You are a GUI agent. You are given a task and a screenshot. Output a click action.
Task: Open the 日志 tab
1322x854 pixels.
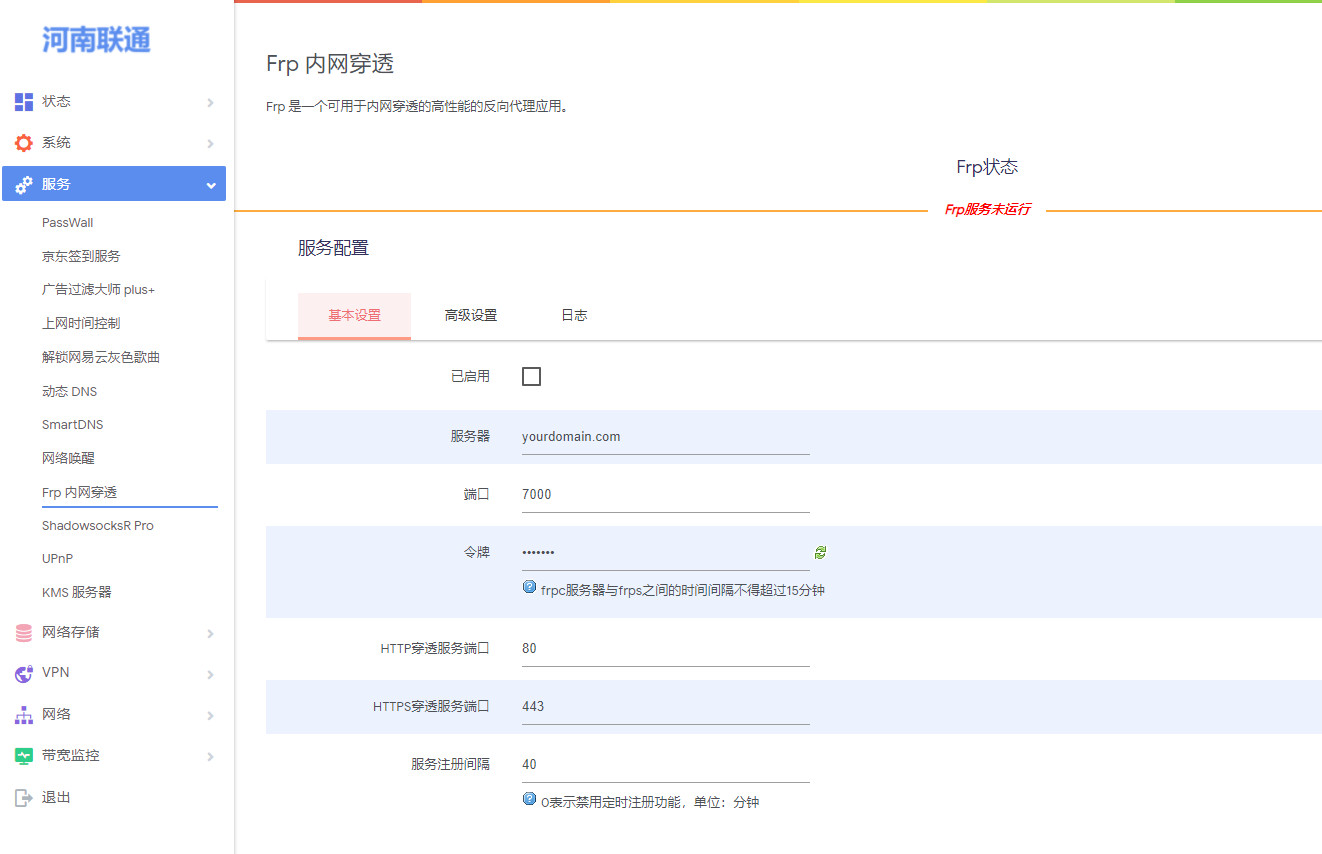(x=574, y=316)
